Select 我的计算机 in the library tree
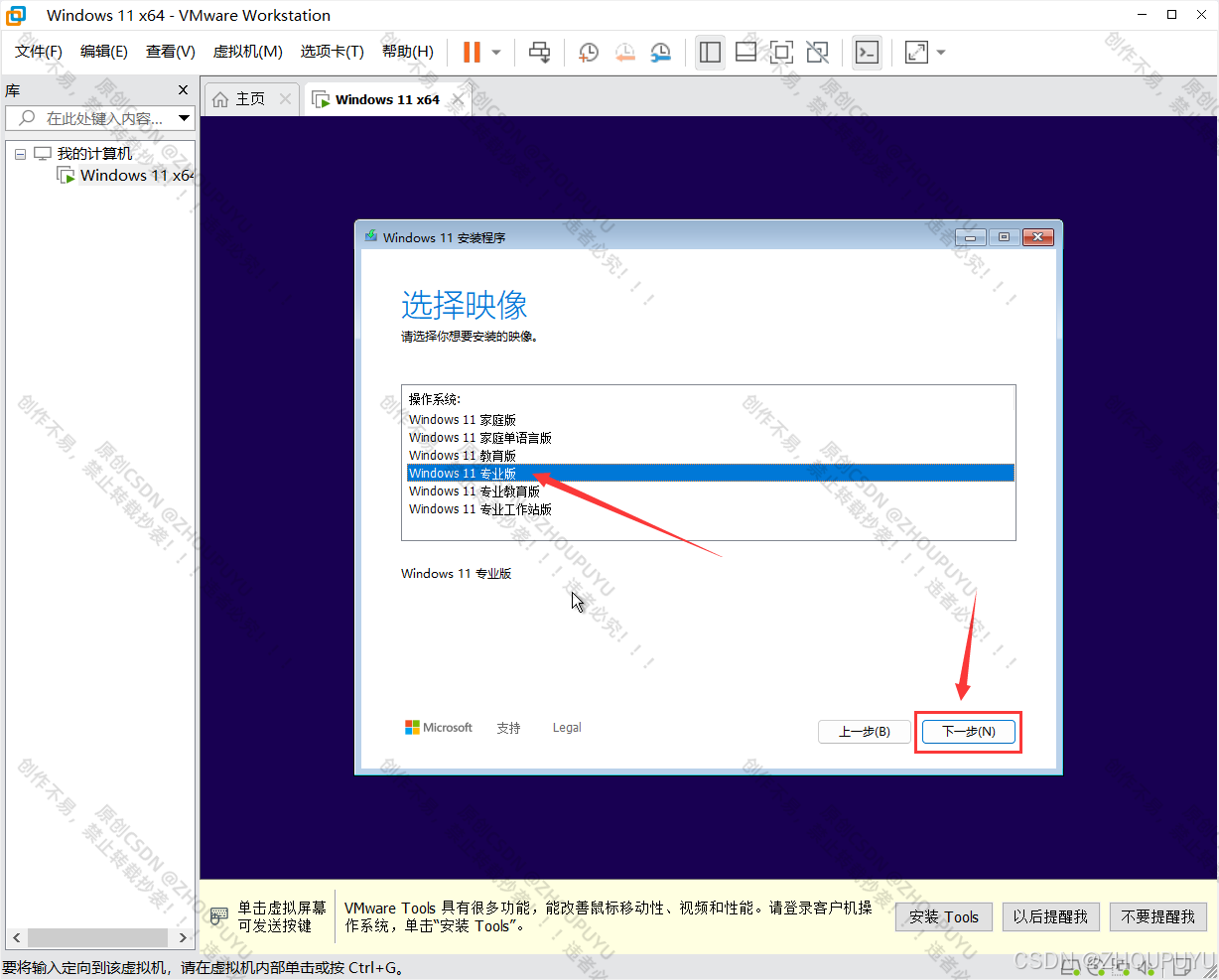The image size is (1219, 980). (x=94, y=154)
